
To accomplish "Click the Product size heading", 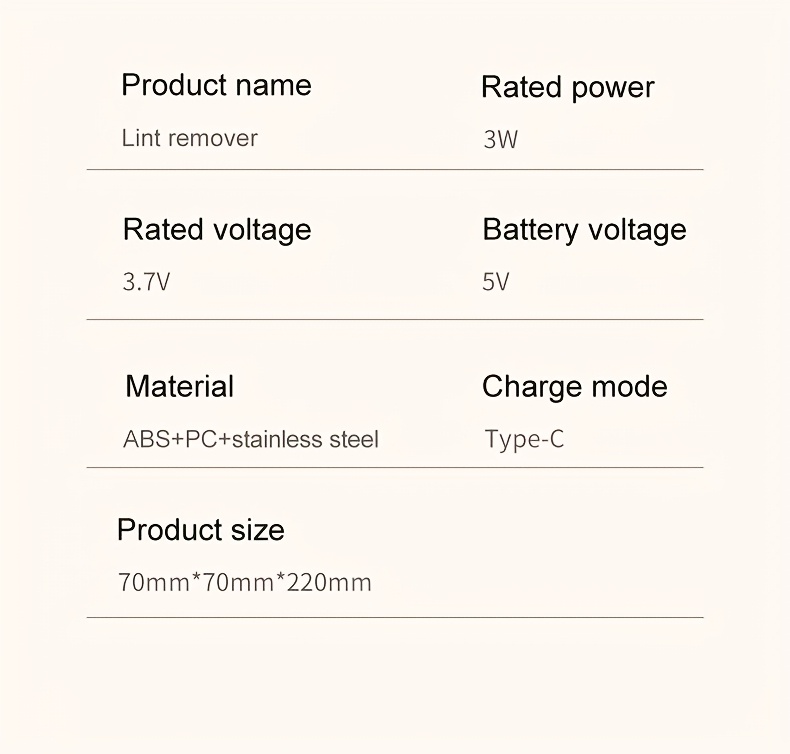I will pyautogui.click(x=200, y=530).
